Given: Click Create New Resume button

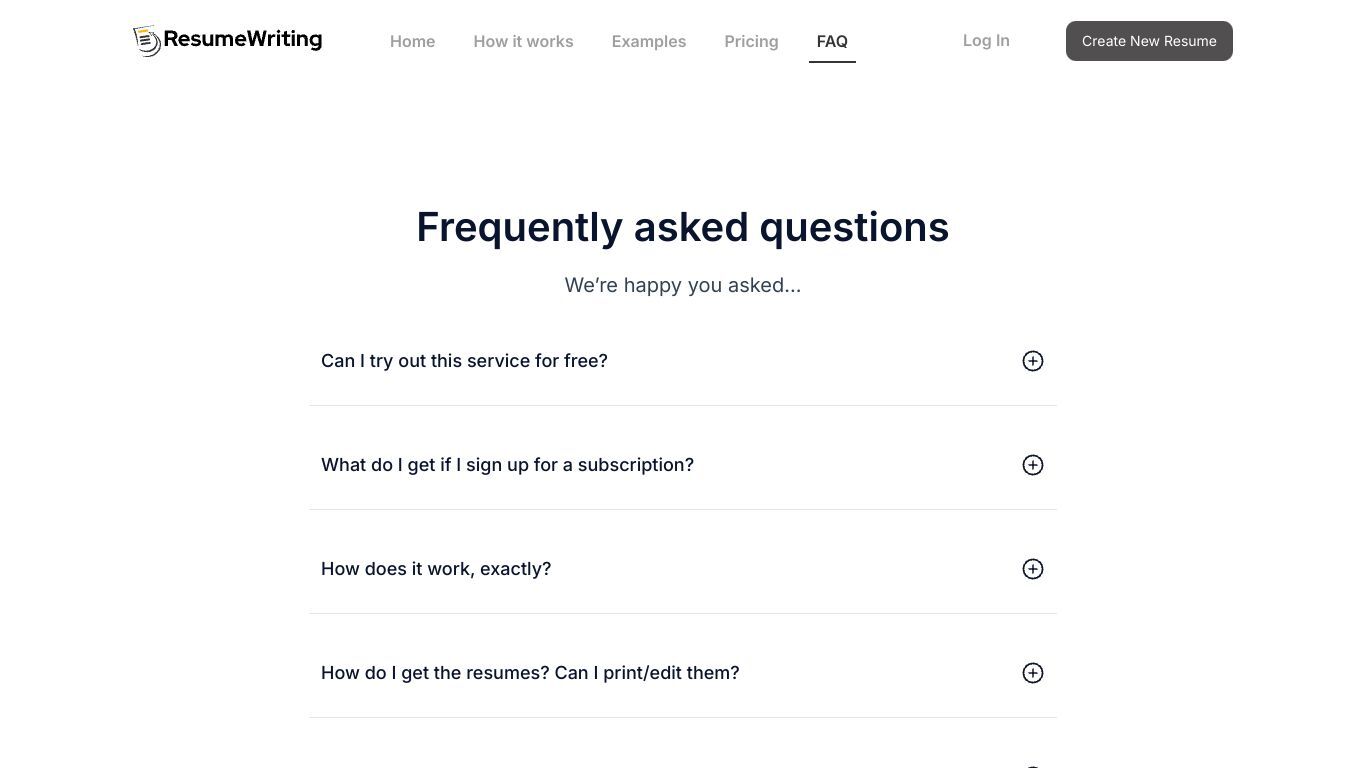Looking at the screenshot, I should coord(1149,41).
